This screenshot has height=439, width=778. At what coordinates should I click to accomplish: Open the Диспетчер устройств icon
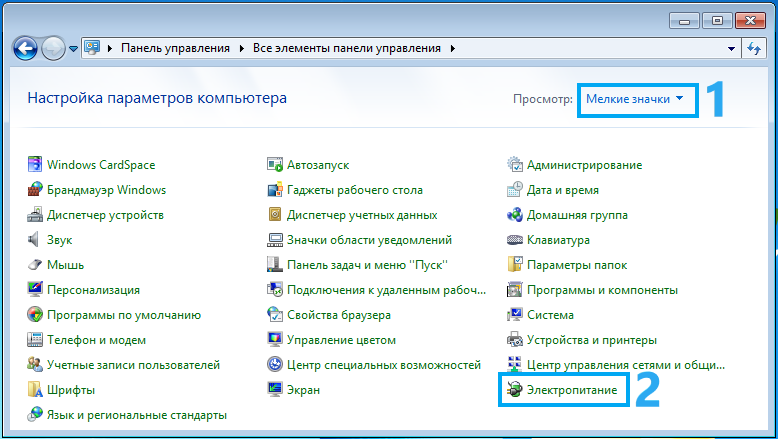35,215
